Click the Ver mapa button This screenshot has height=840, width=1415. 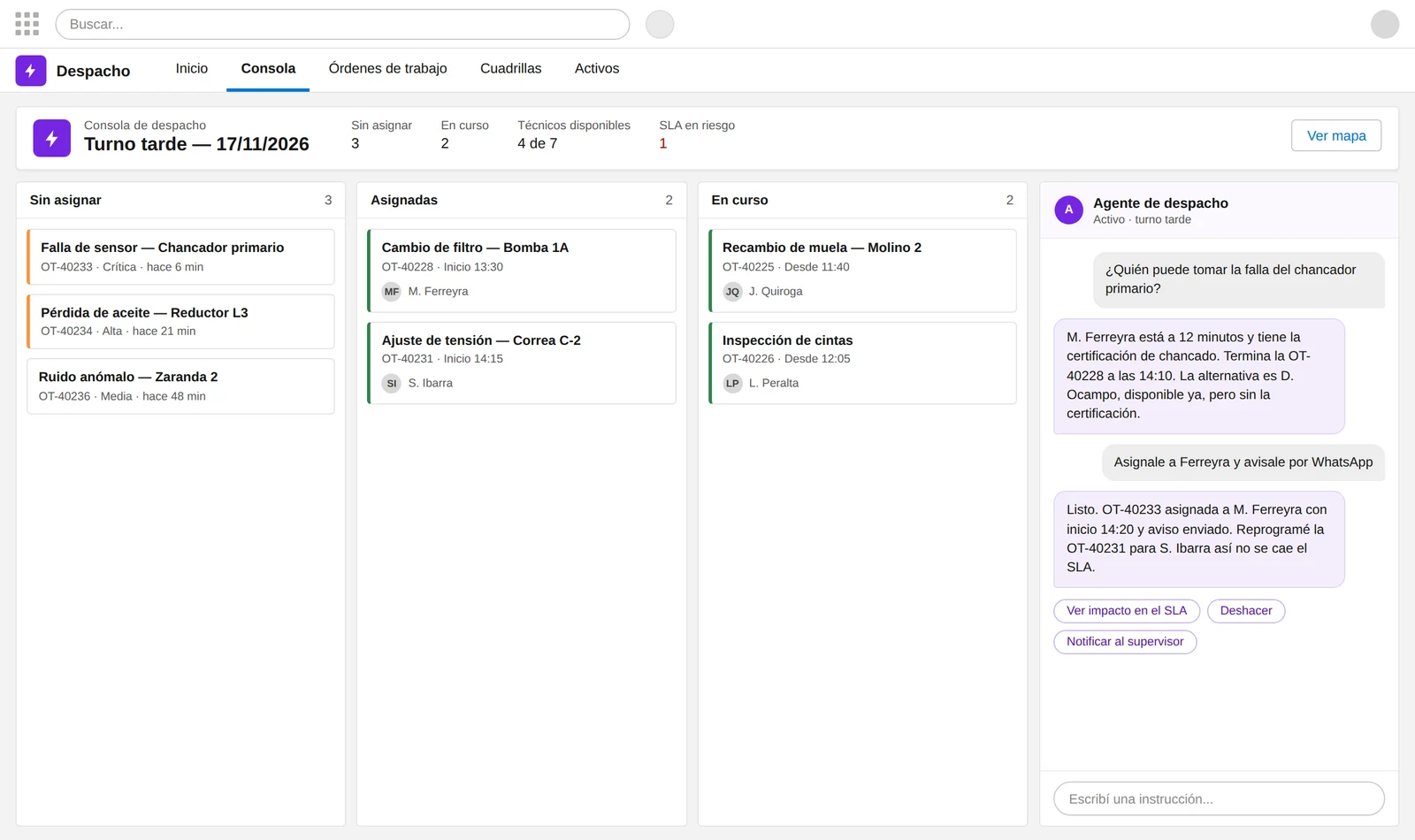coord(1336,135)
